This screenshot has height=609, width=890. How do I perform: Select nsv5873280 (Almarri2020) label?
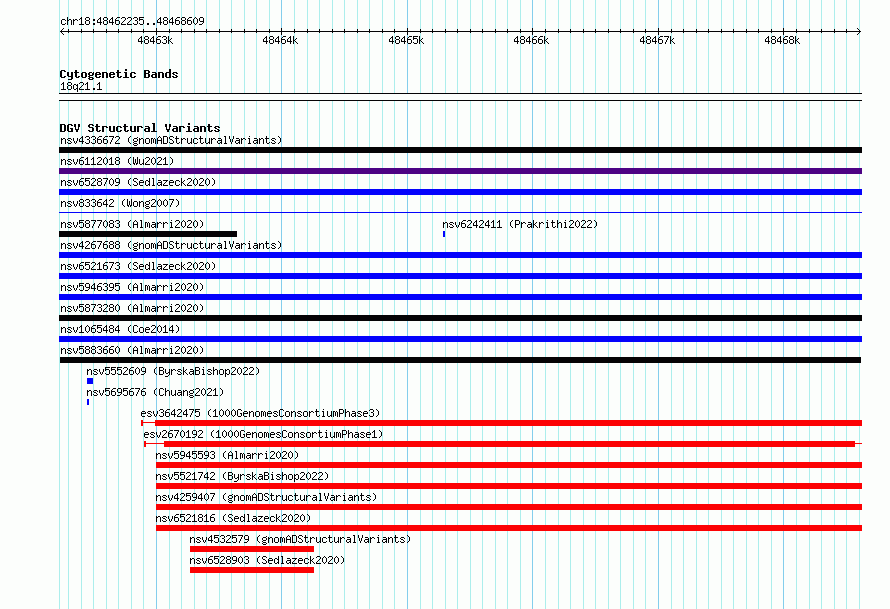(x=132, y=308)
